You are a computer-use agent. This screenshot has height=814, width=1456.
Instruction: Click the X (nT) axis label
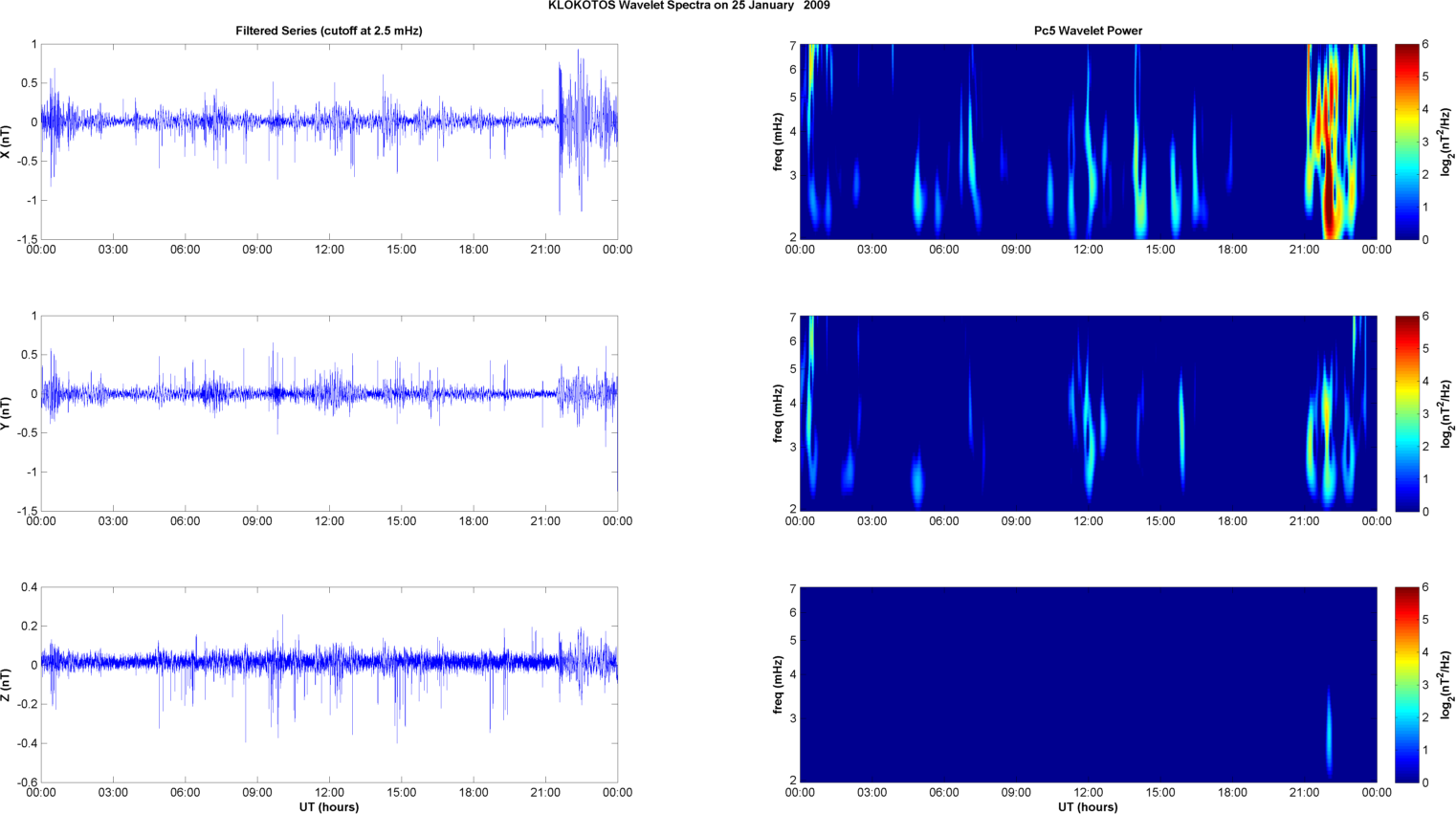click(6, 142)
